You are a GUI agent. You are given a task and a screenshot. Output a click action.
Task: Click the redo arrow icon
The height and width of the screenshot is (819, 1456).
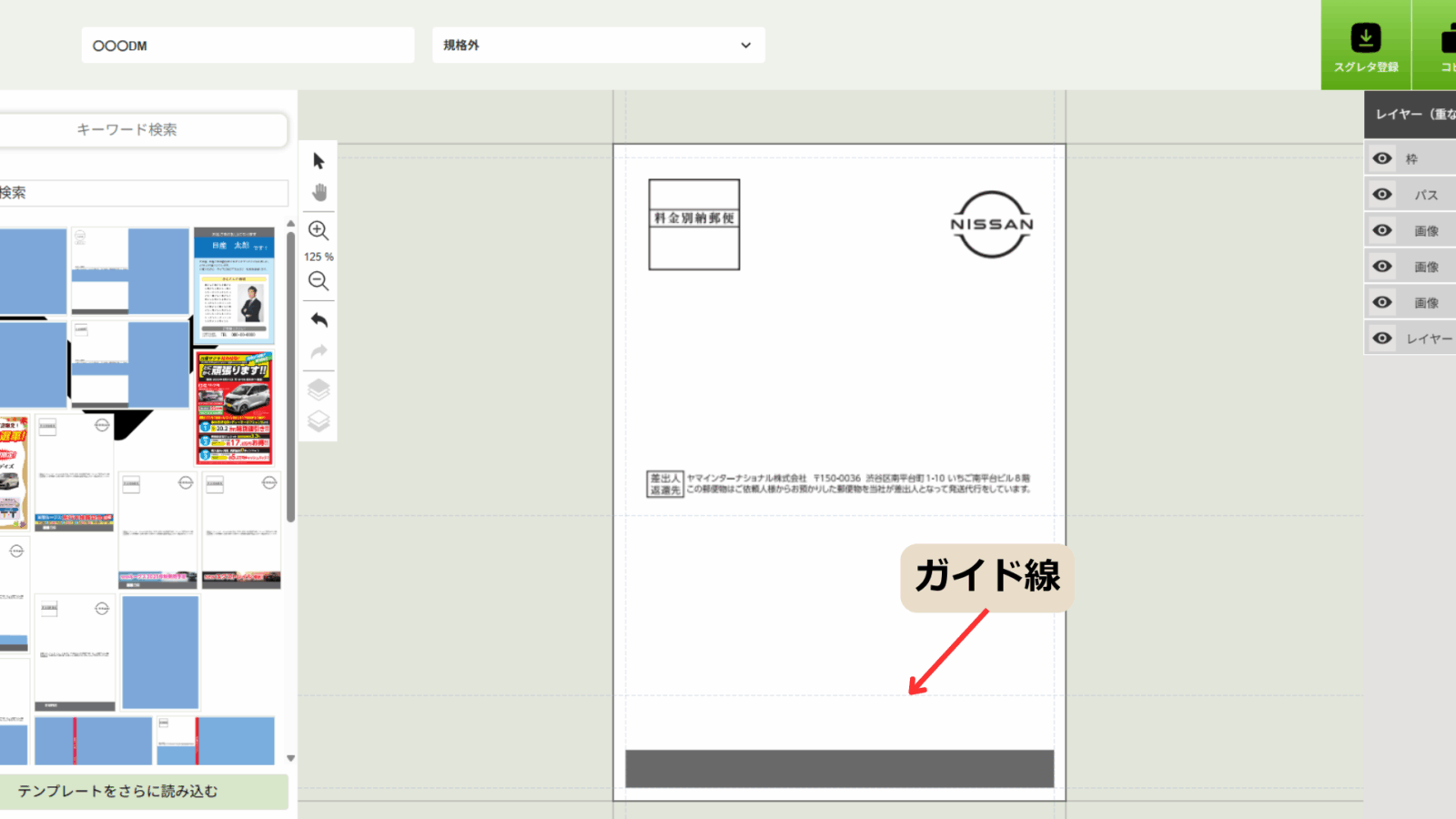pyautogui.click(x=318, y=352)
